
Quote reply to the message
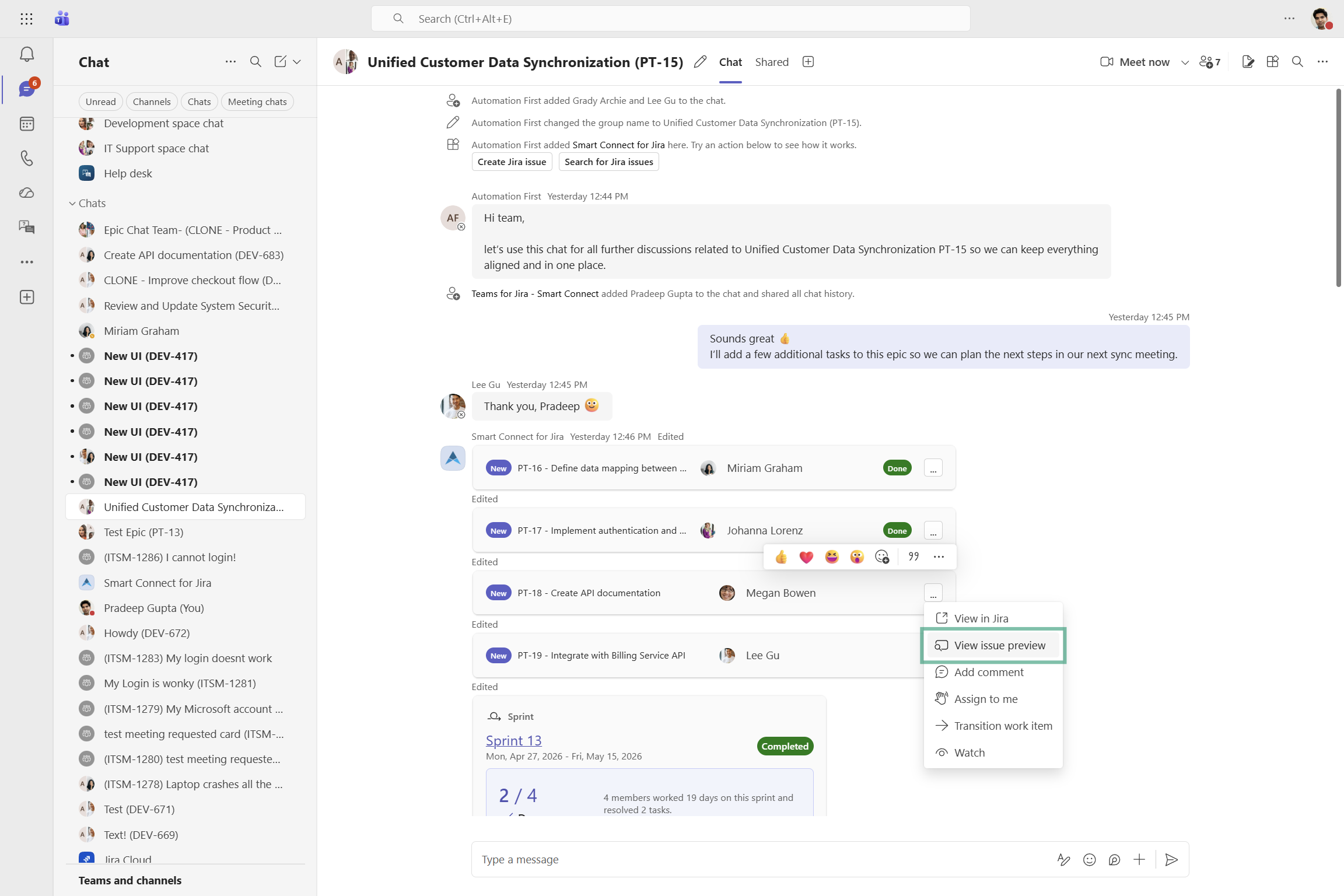914,557
